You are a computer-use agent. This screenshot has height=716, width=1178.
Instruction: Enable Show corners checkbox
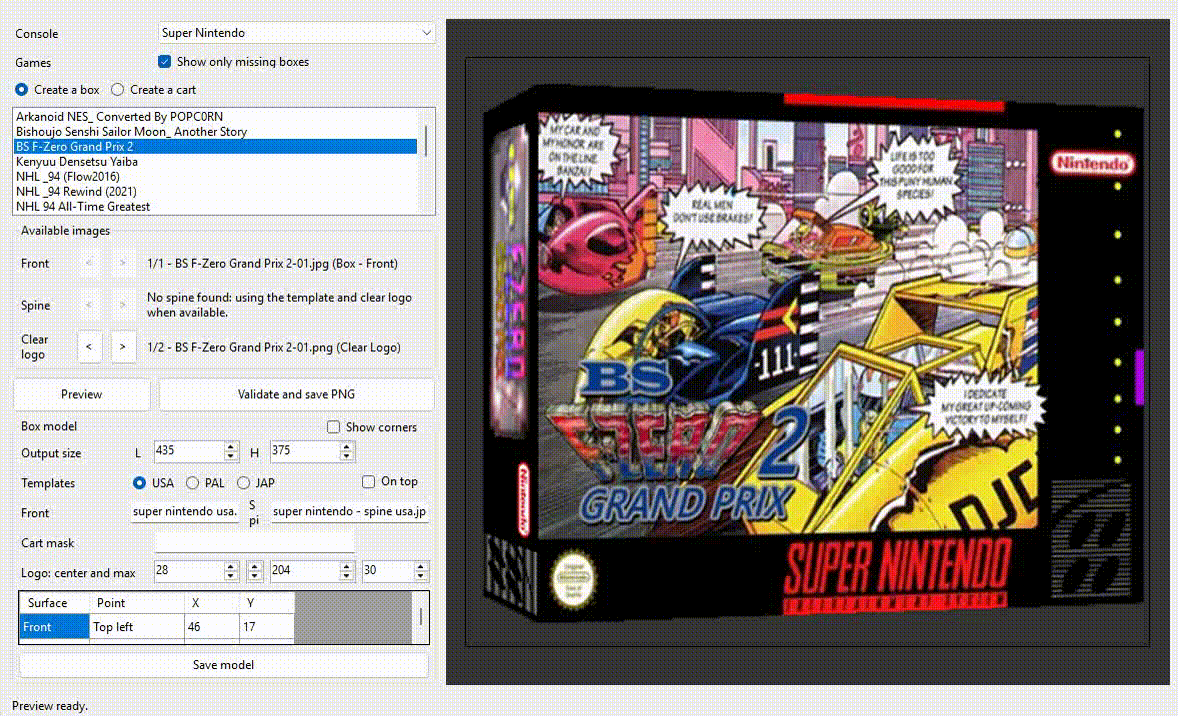coord(334,427)
